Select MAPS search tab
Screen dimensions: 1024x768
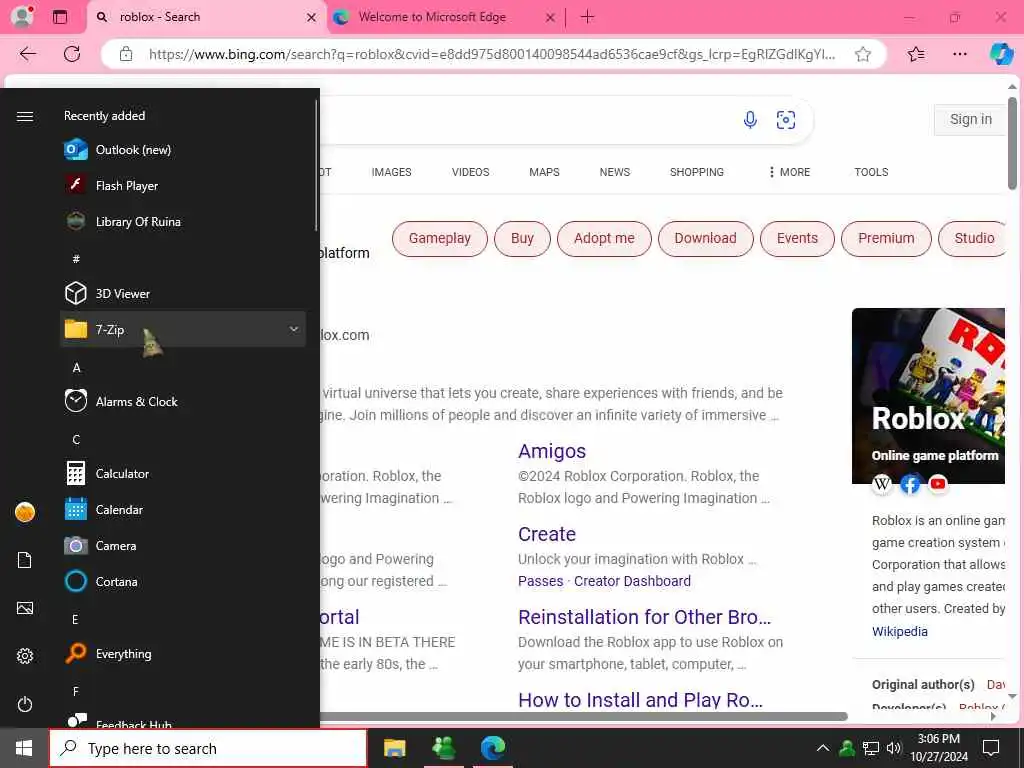[x=544, y=172]
